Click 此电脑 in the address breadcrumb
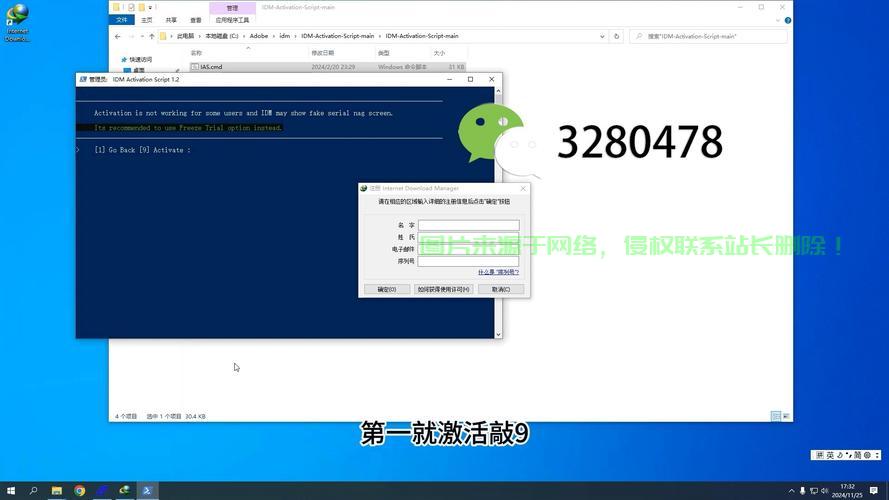The height and width of the screenshot is (500, 889). click(x=185, y=36)
